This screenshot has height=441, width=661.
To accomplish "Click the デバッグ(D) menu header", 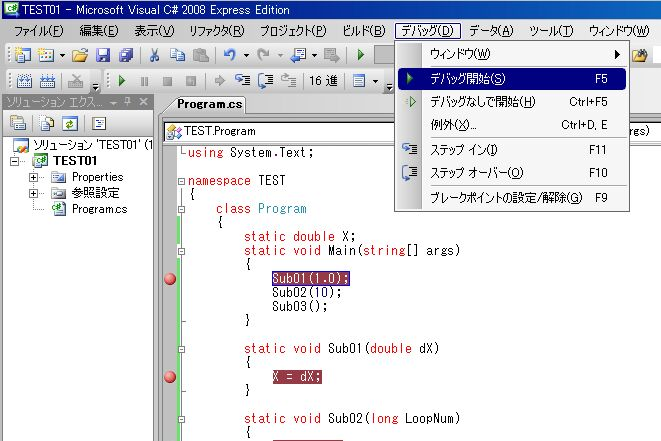I will pyautogui.click(x=427, y=31).
